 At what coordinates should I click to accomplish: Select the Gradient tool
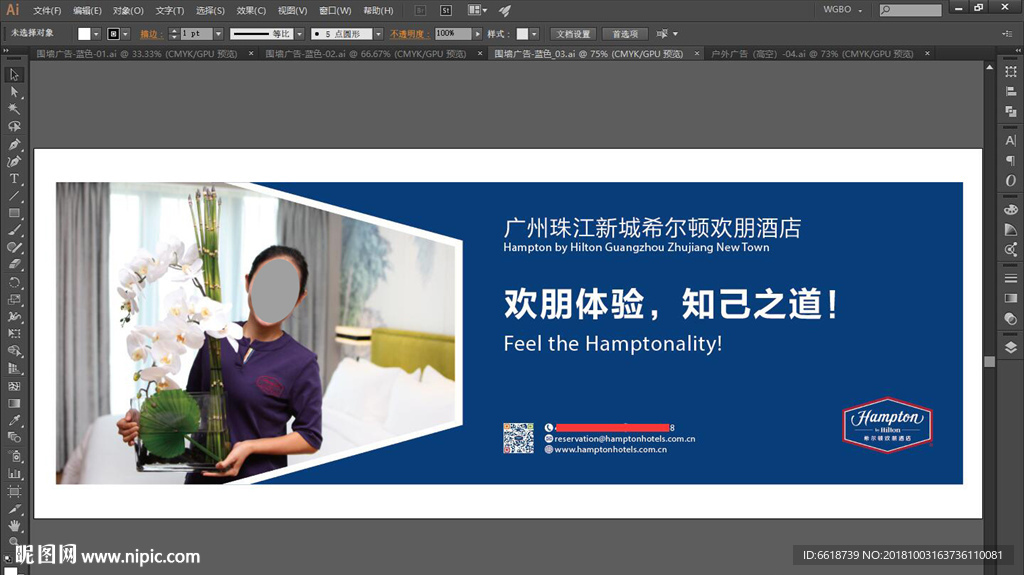(x=14, y=403)
